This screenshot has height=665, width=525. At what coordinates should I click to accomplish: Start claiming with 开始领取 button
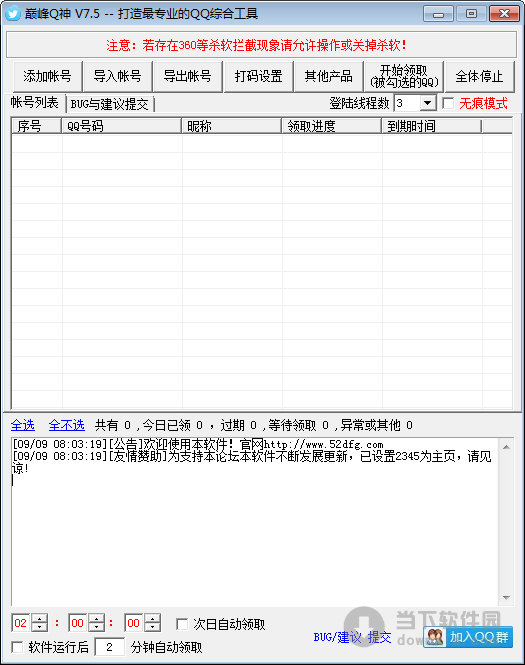404,76
